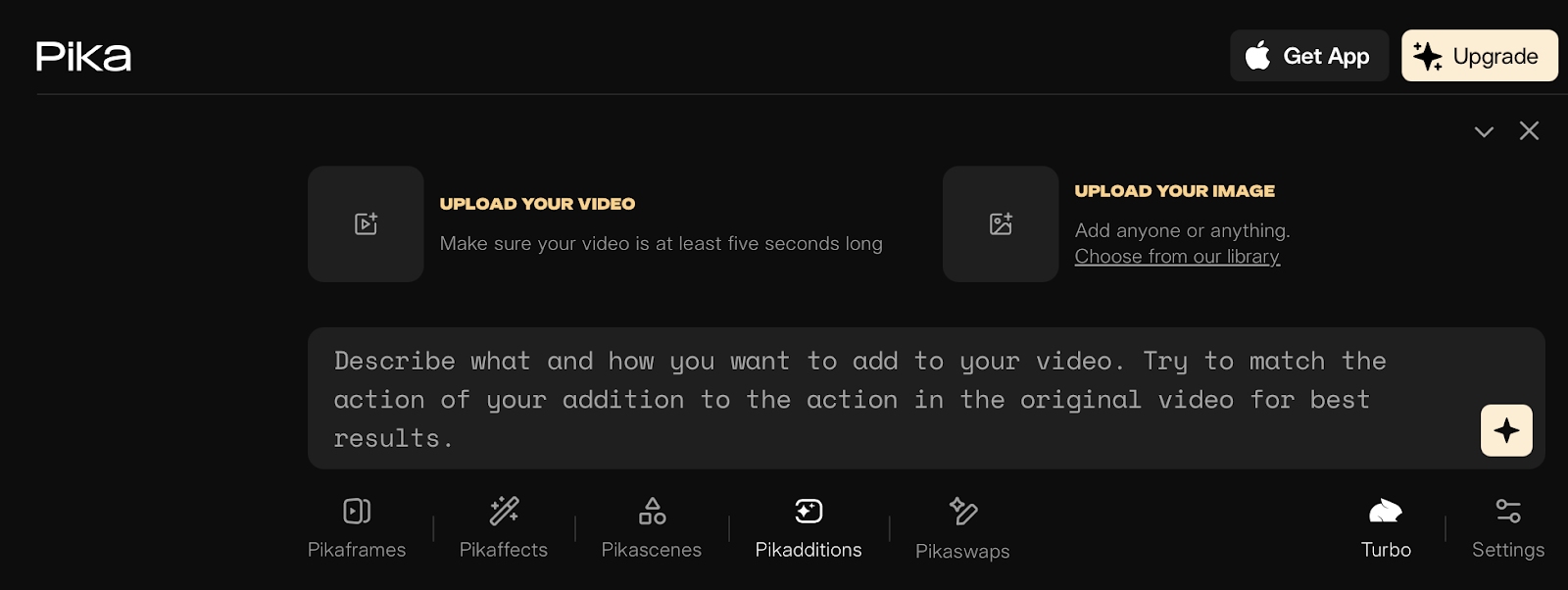
Task: Select the Pikadditions tool
Action: pyautogui.click(x=808, y=528)
